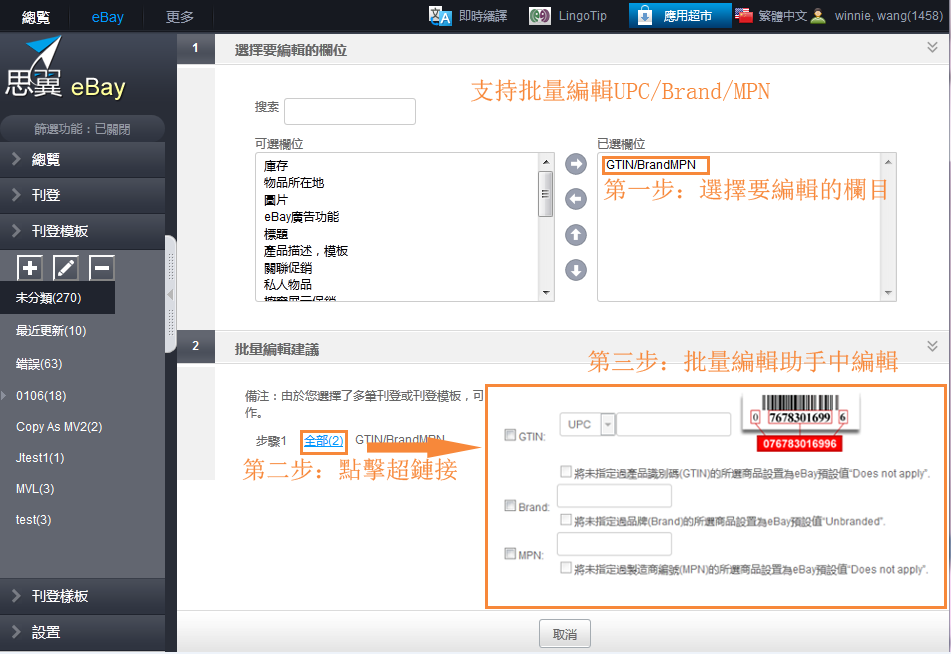Screen dimensions: 951x654
Task: Click the add folder plus icon
Action: 30,268
